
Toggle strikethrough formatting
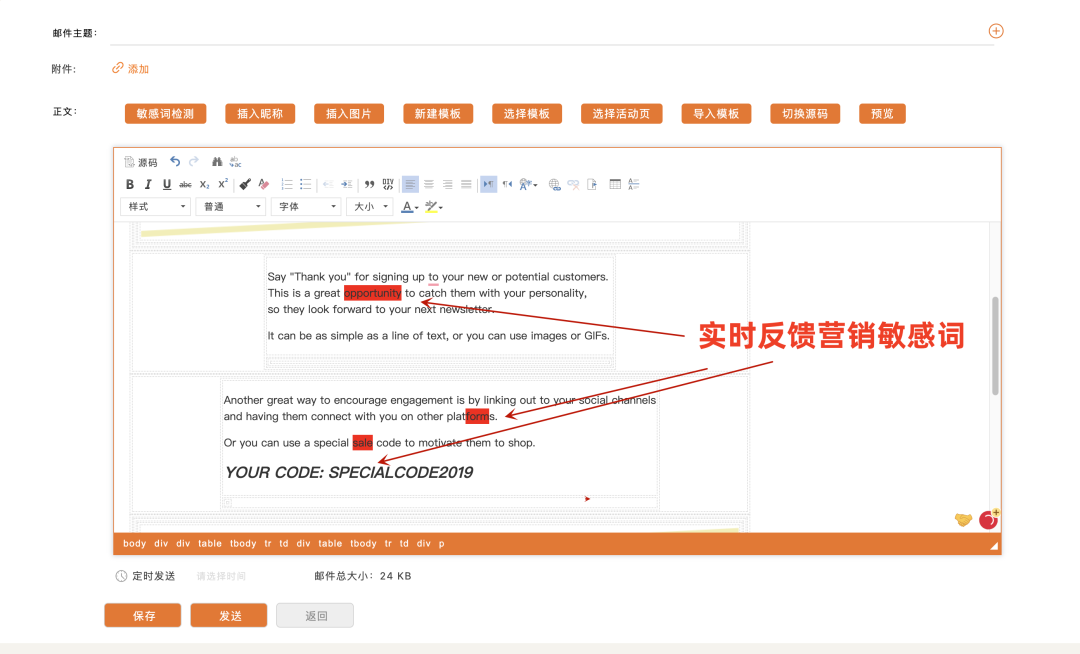(x=185, y=184)
